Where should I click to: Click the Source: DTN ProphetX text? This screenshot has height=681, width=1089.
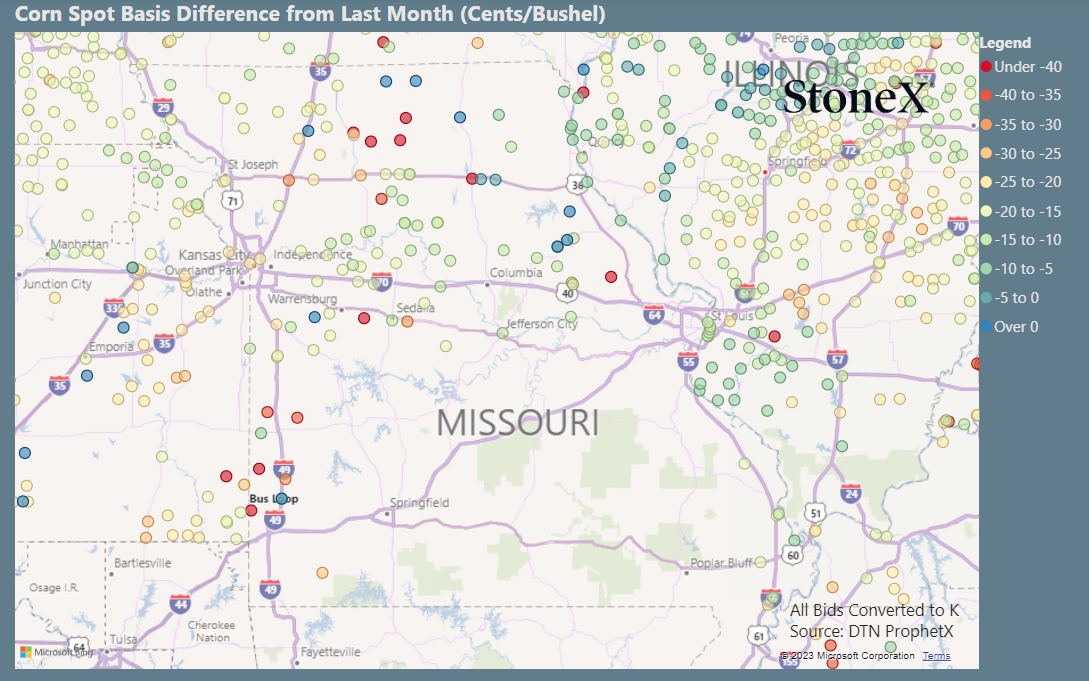(872, 631)
